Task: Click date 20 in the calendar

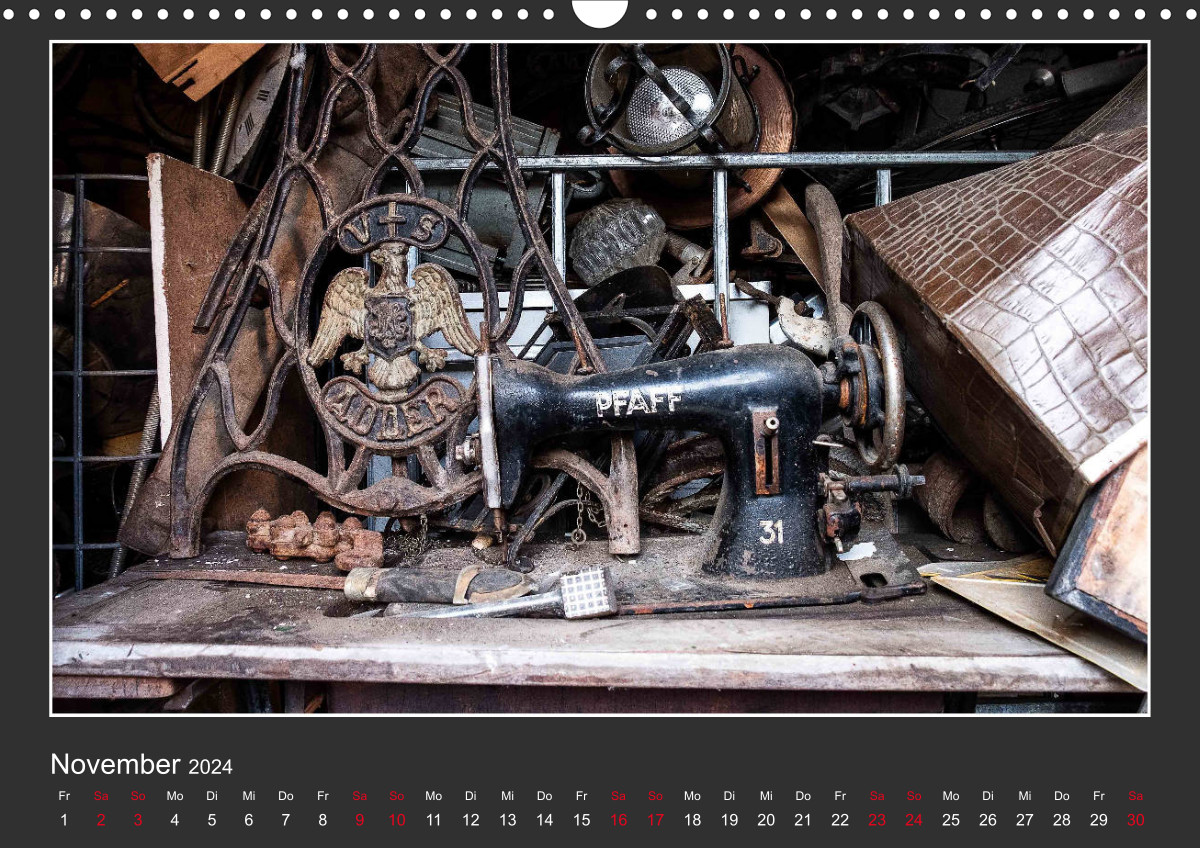Action: tap(766, 820)
